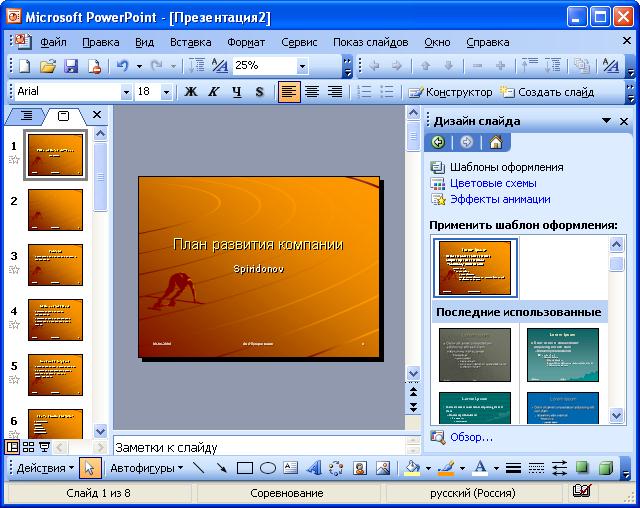640x508 pixels.
Task: Toggle underline formatting Ч
Action: tap(237, 92)
